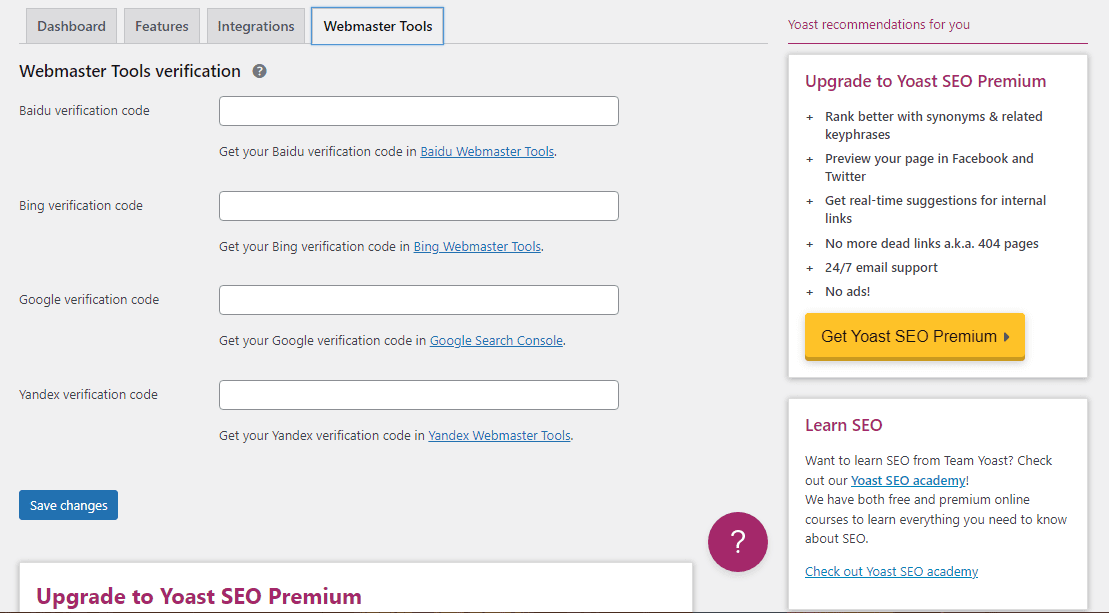
Task: Click Rank better with synonyms item
Action: pyautogui.click(x=934, y=125)
